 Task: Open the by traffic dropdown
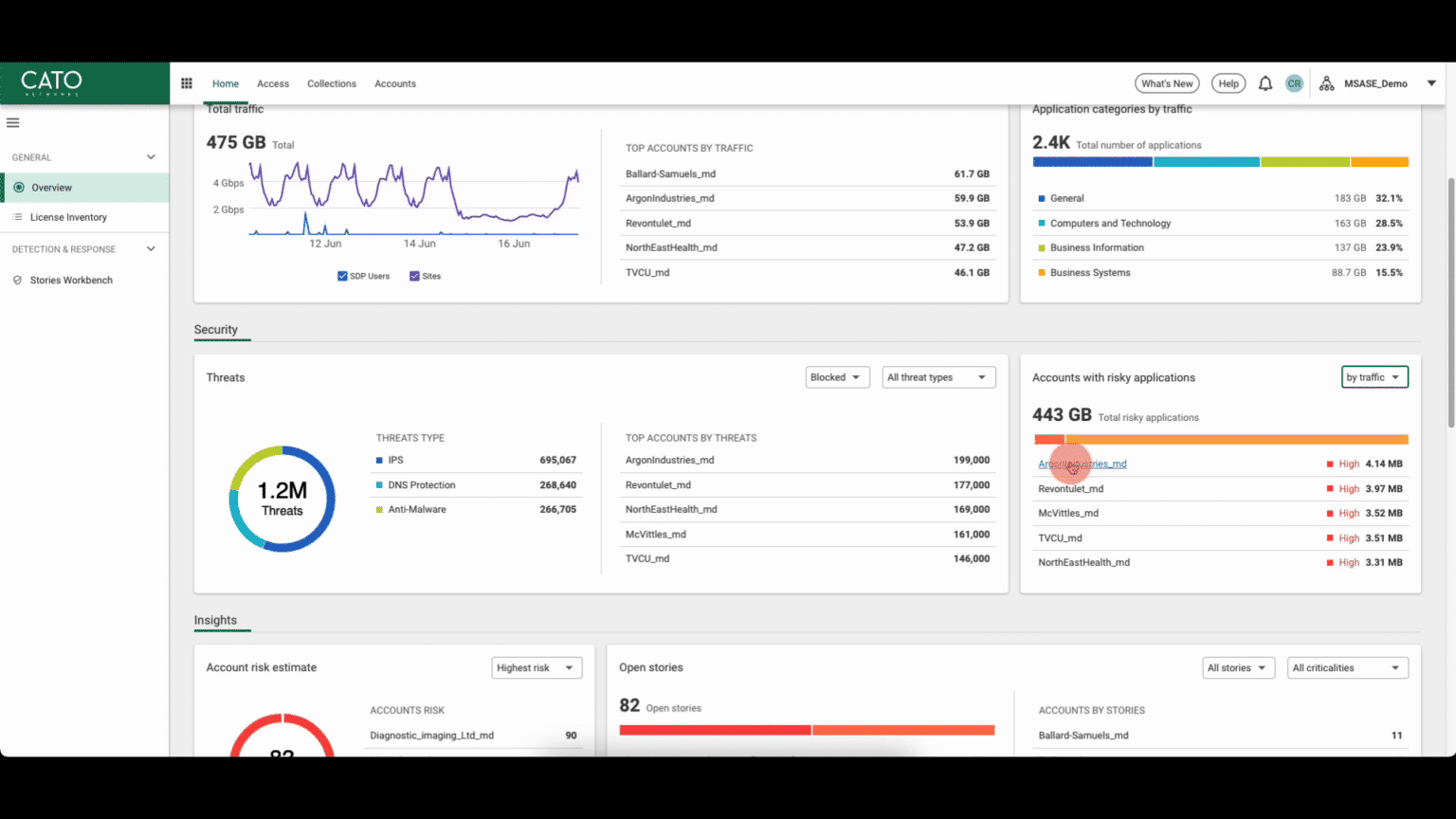tap(1374, 377)
